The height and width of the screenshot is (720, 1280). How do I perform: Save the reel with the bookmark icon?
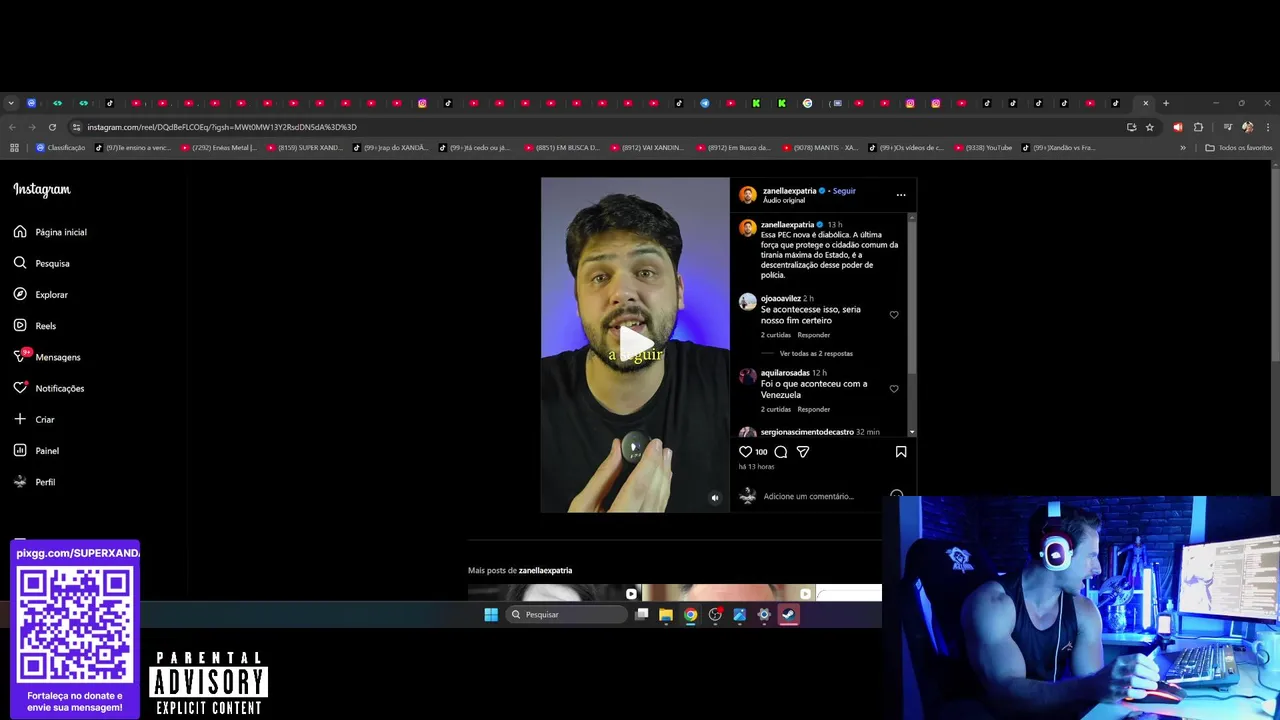point(901,452)
